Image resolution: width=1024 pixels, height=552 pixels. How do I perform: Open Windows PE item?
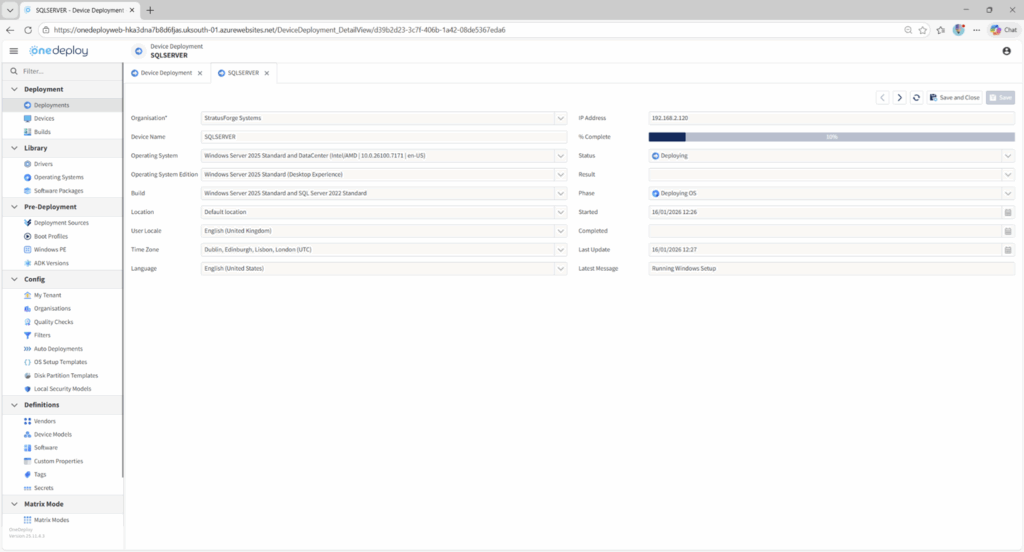pos(50,250)
